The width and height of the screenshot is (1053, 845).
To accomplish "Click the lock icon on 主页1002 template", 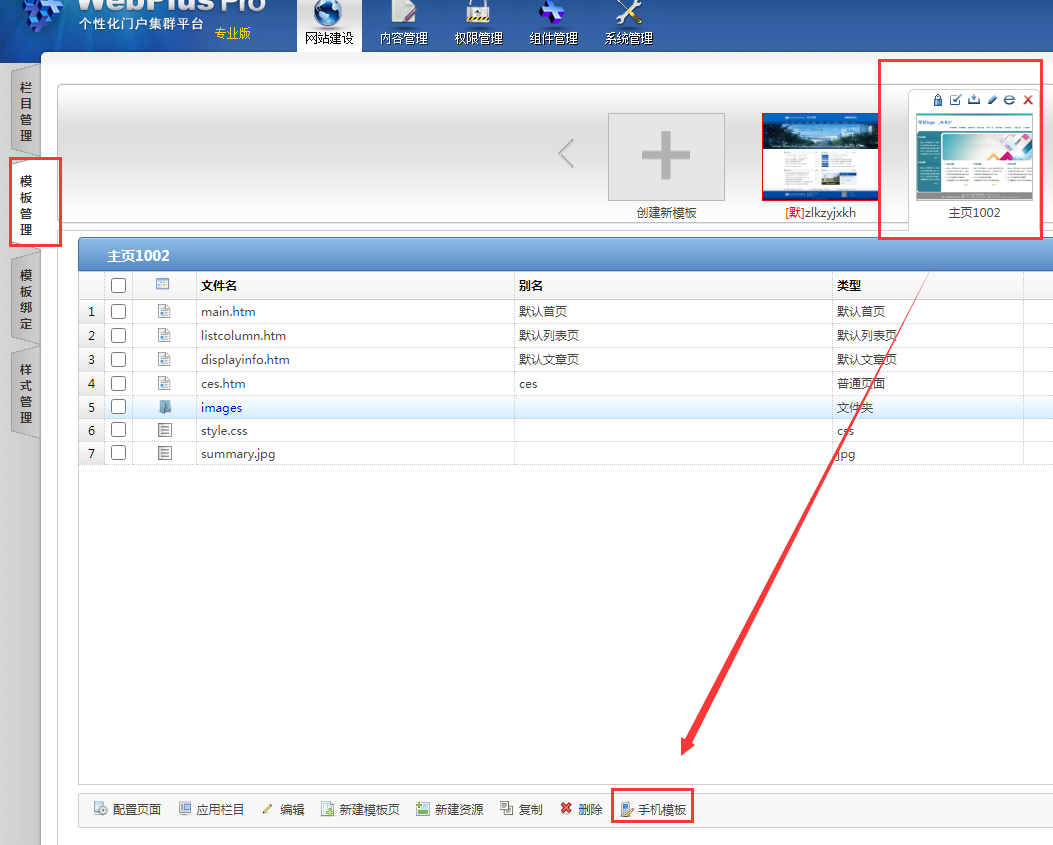I will (938, 100).
